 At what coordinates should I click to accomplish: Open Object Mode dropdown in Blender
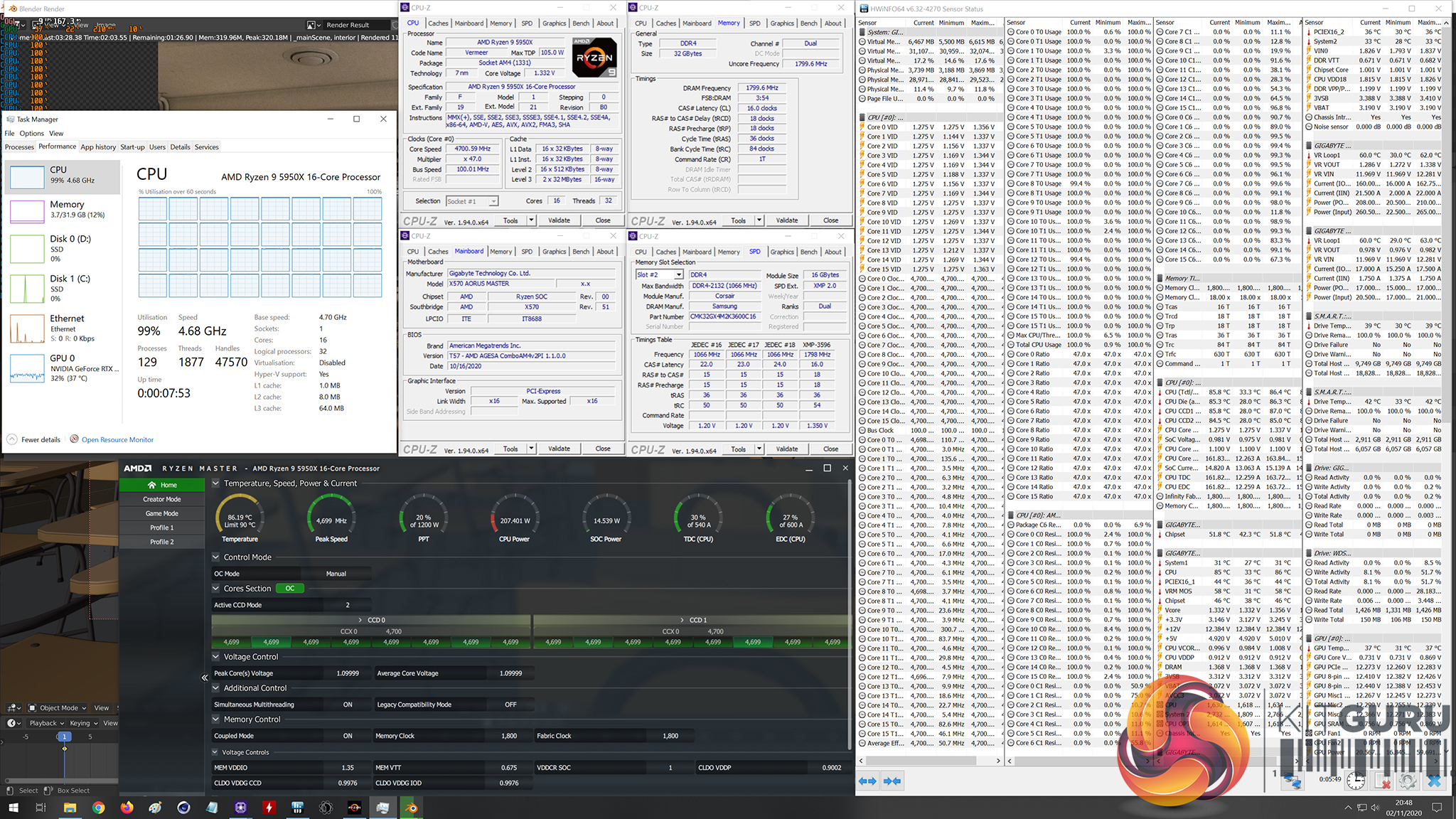tap(58, 707)
